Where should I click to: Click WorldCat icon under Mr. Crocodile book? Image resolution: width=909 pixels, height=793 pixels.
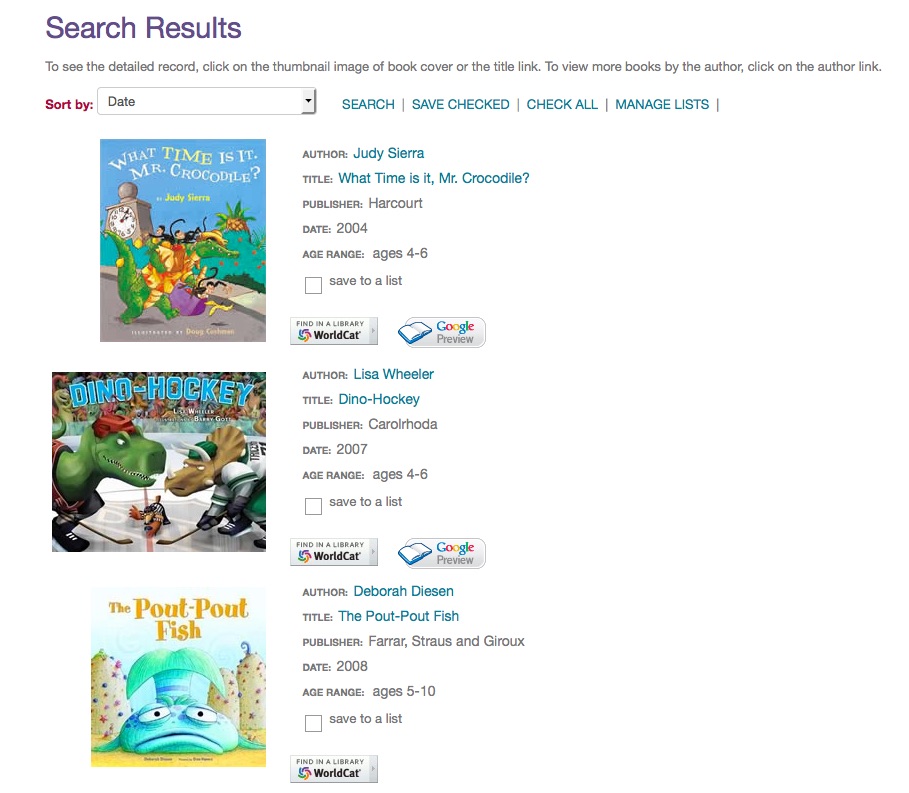tap(334, 331)
